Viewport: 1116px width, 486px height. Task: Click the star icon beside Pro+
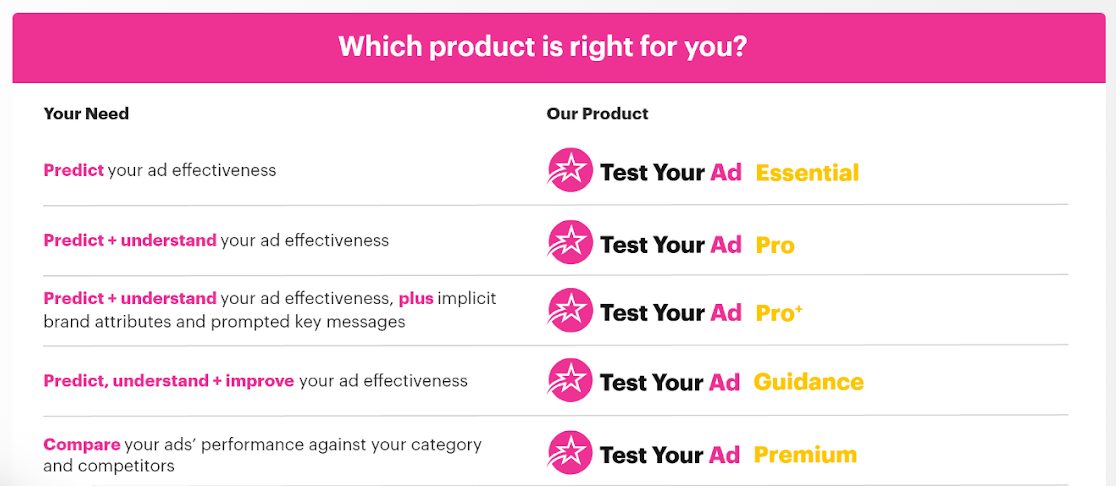pyautogui.click(x=570, y=310)
